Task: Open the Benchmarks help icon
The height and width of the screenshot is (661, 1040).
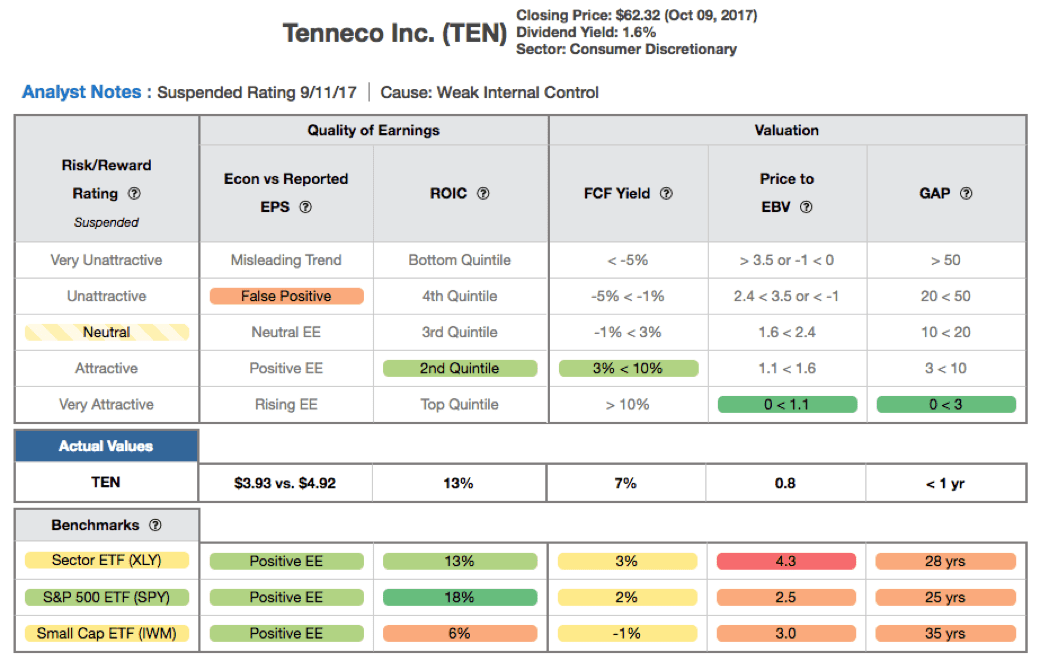Action: tap(155, 525)
